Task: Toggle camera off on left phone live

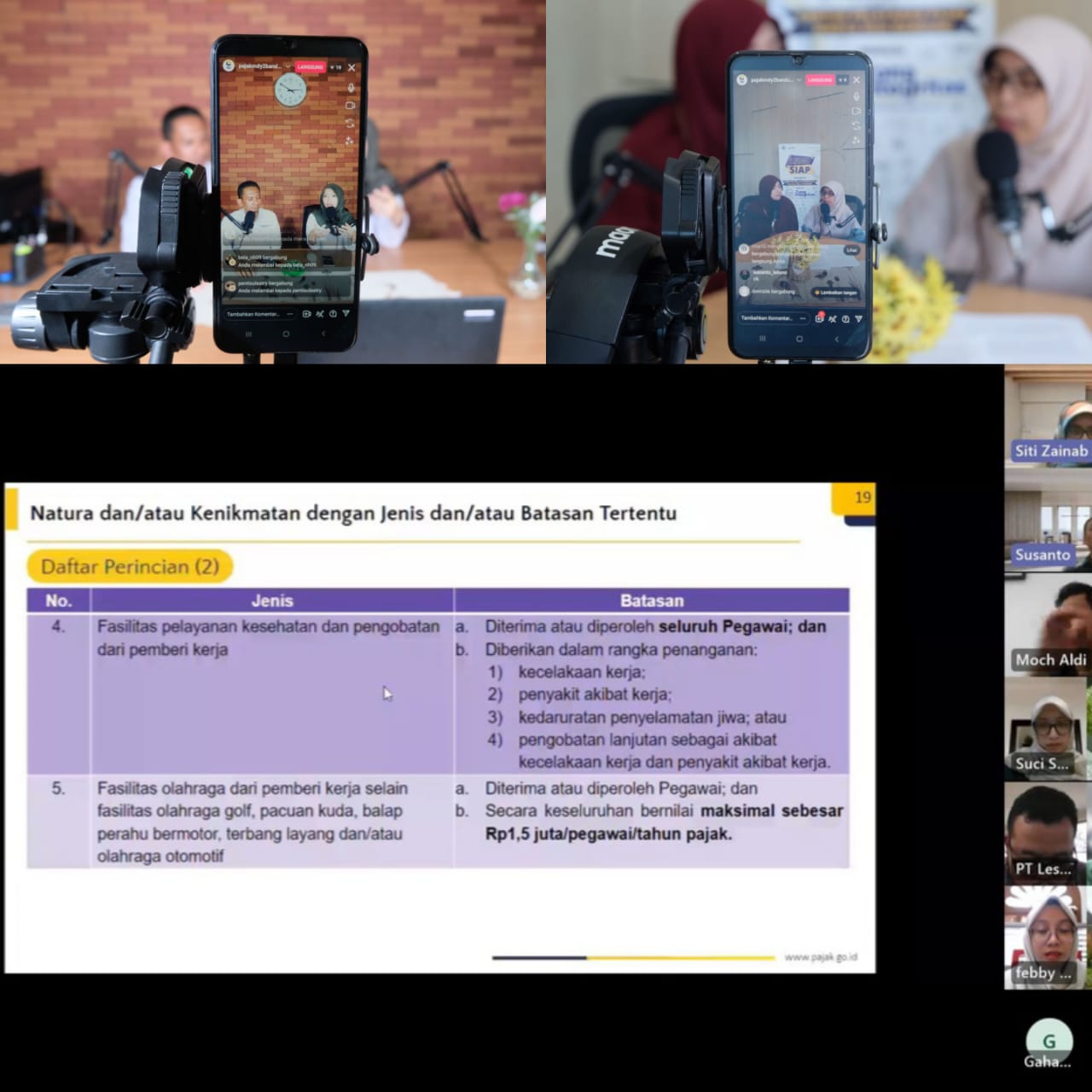Action: (x=351, y=106)
